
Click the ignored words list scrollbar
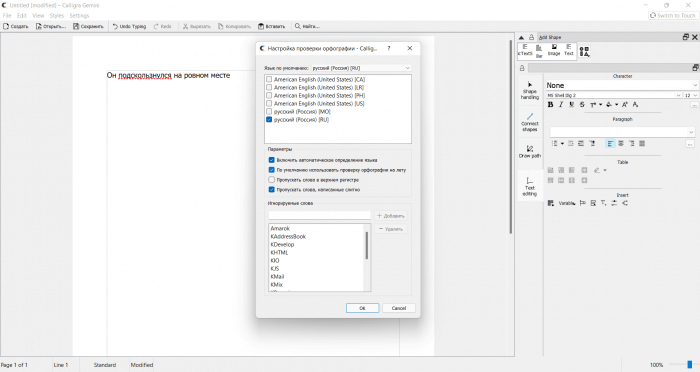pos(367,245)
